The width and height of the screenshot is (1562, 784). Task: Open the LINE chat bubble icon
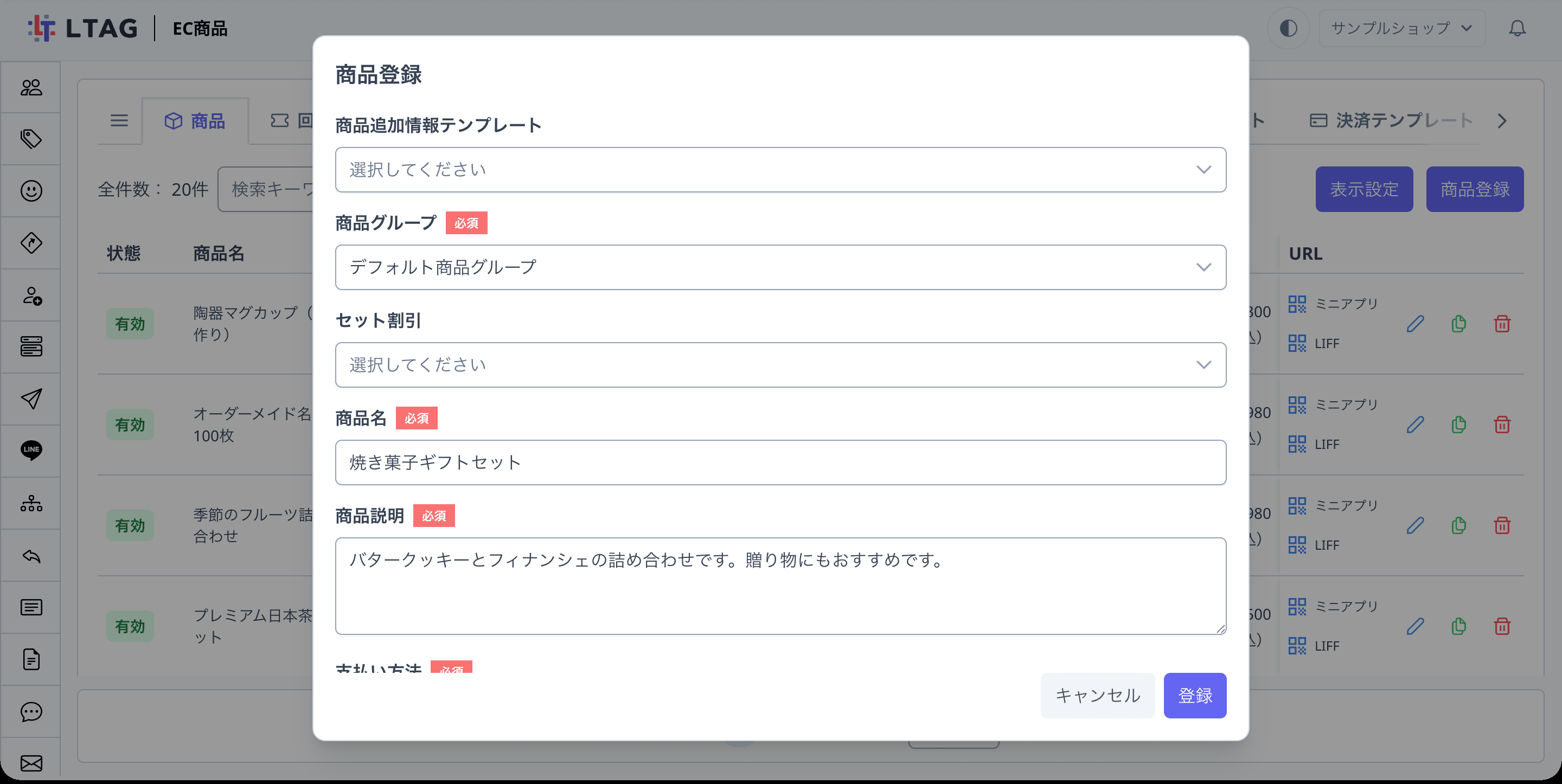pyautogui.click(x=31, y=451)
